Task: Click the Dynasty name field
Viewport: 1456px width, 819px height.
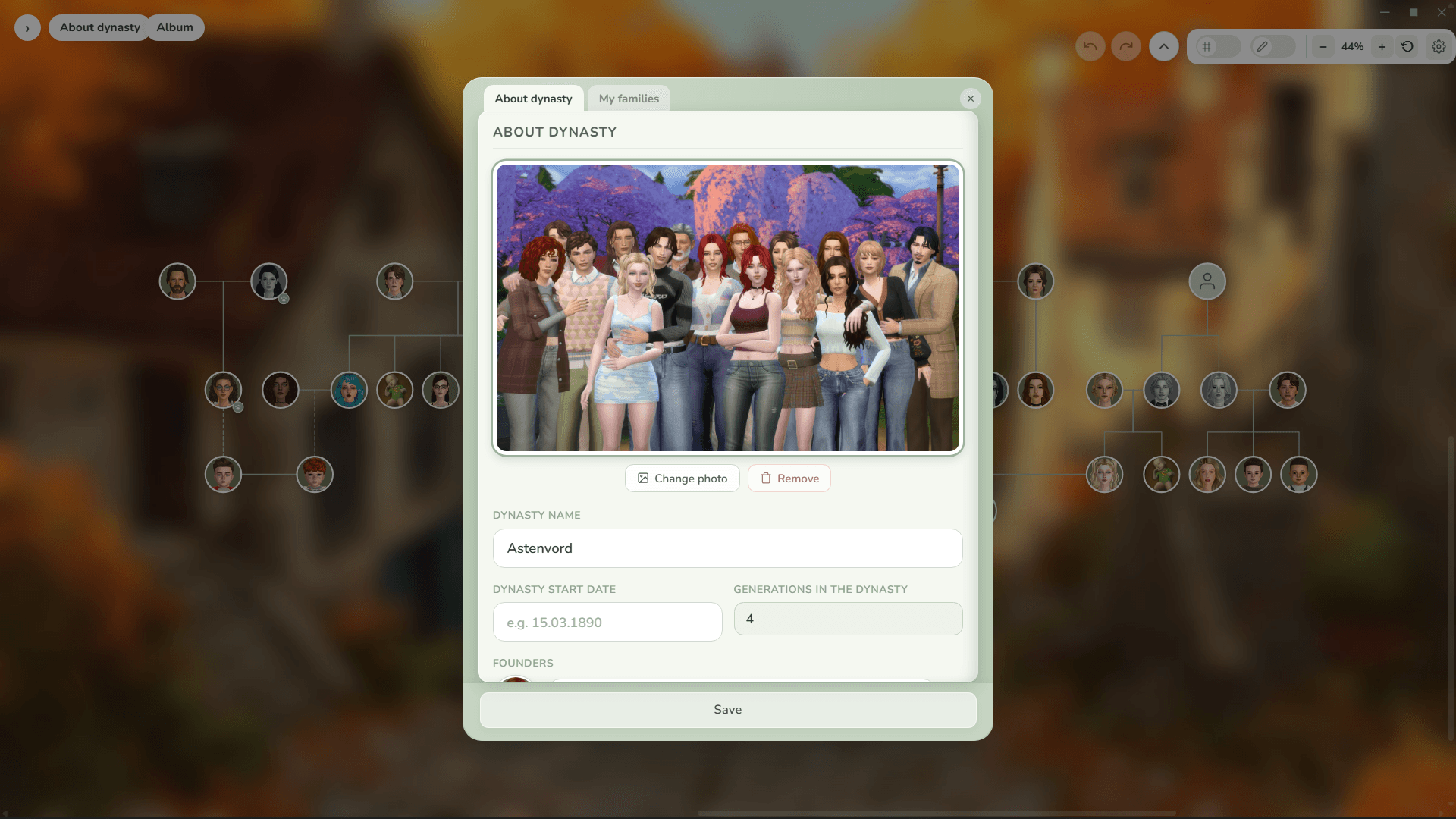Action: click(x=728, y=548)
